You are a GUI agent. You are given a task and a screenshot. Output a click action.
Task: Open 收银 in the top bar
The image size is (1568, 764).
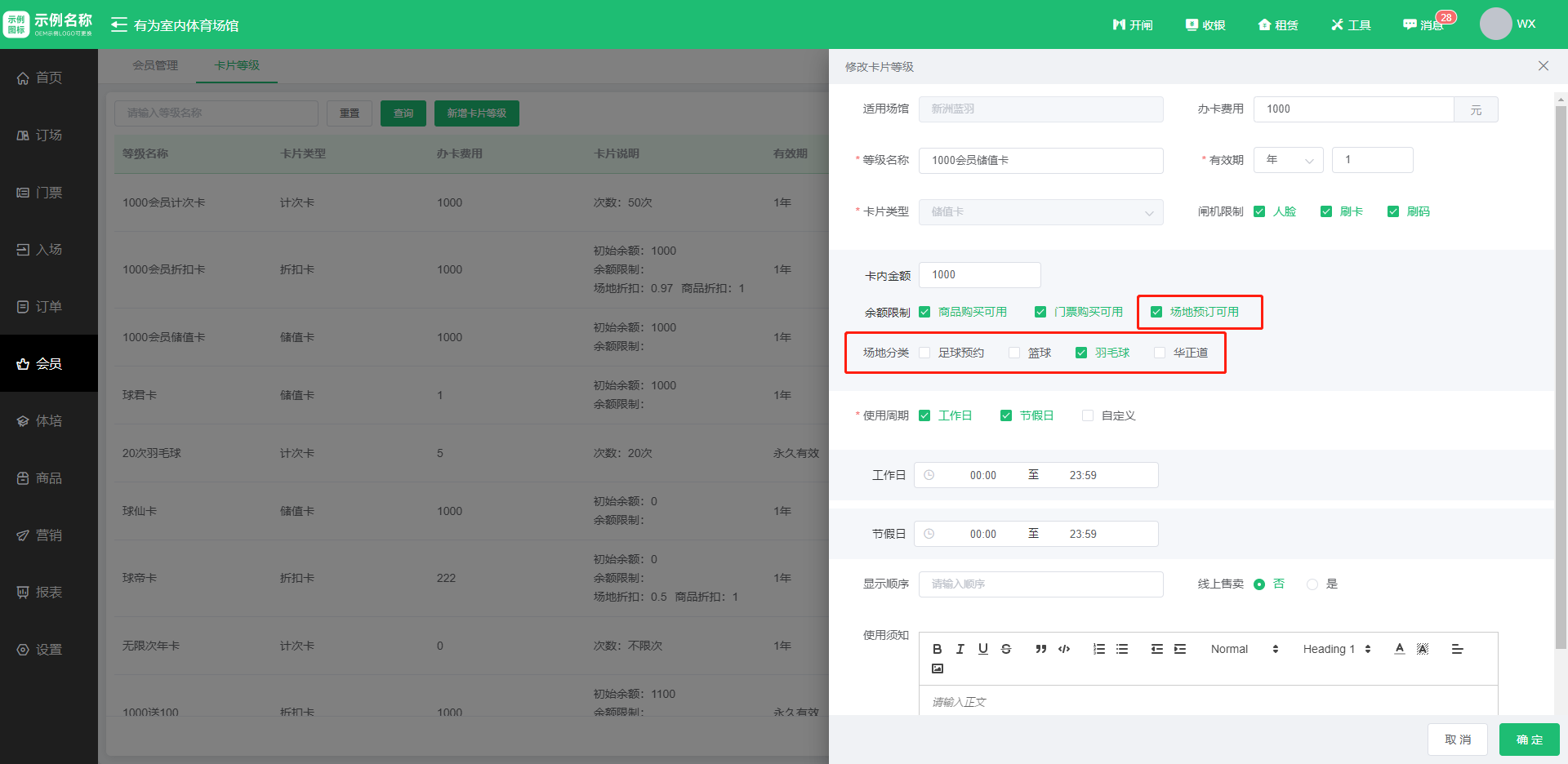[x=1205, y=24]
